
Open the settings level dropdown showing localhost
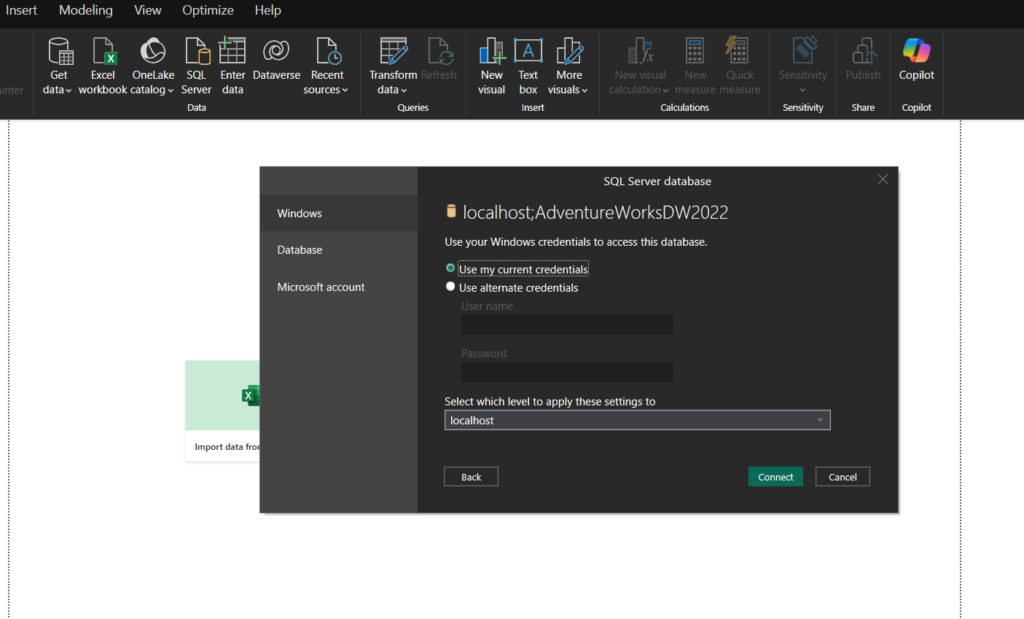[637, 420]
